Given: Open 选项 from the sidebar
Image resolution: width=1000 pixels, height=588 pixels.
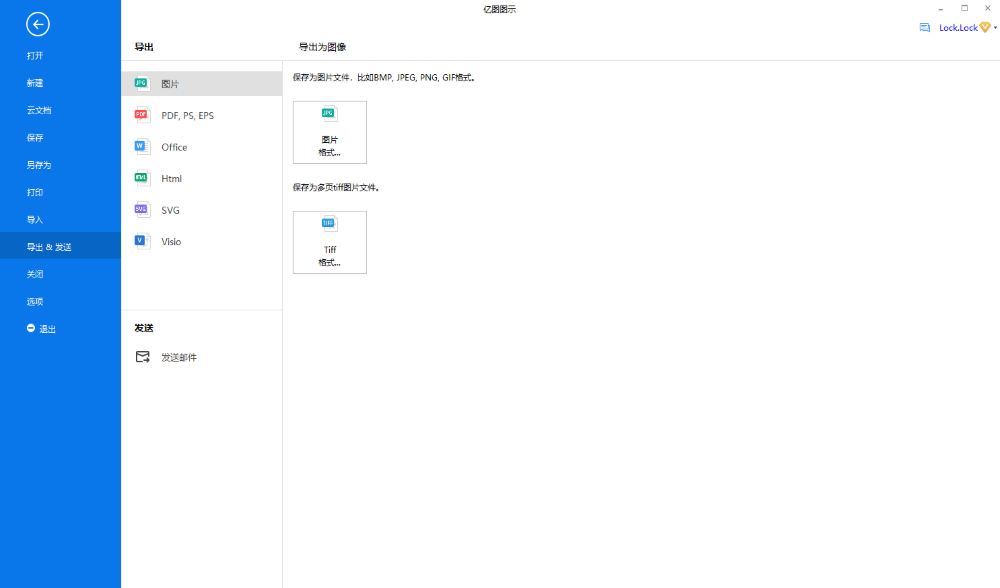Looking at the screenshot, I should click(x=35, y=301).
